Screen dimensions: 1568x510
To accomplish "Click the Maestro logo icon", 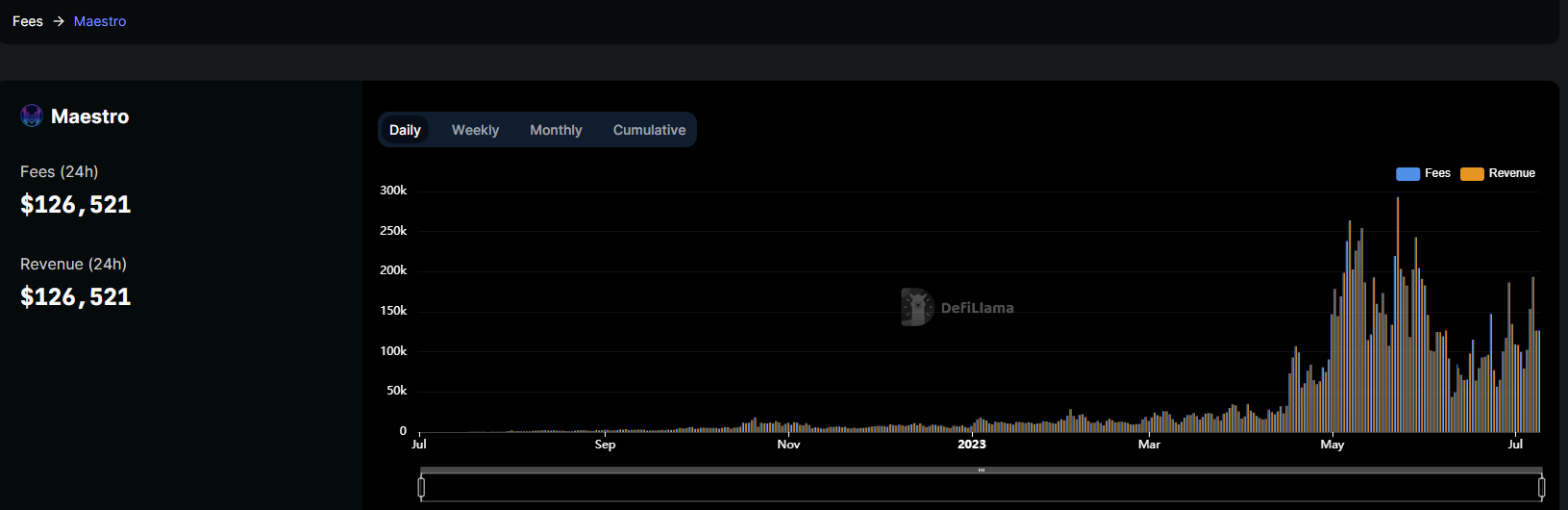I will point(32,116).
